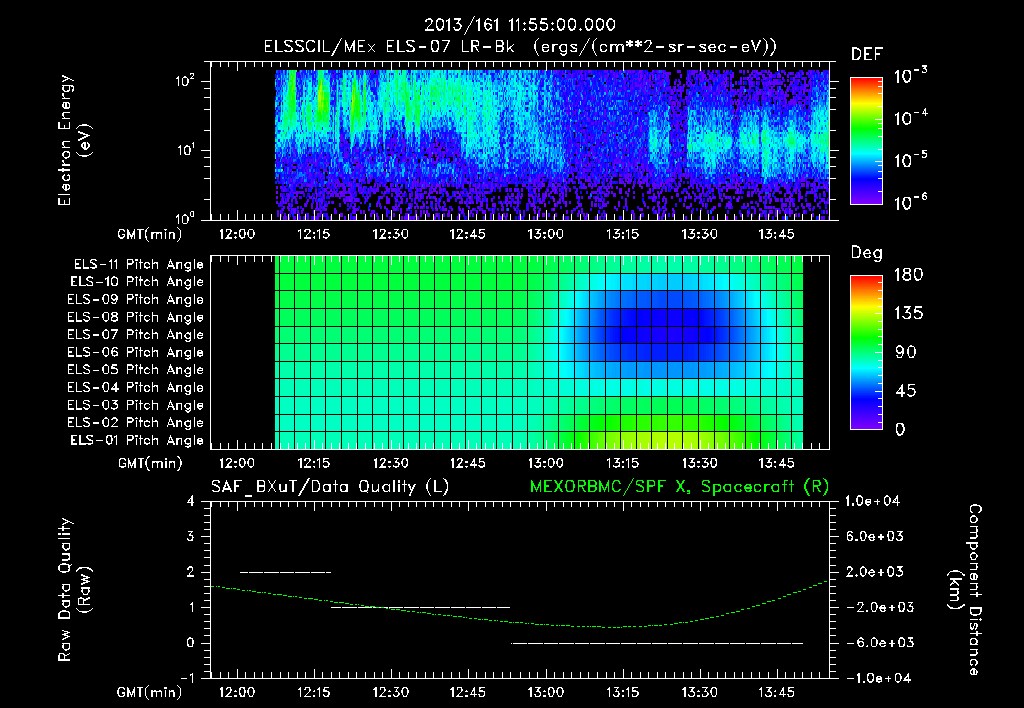Image resolution: width=1024 pixels, height=708 pixels.
Task: Click the 12:30 tick under the pitch angle plot
Action: 391,464
